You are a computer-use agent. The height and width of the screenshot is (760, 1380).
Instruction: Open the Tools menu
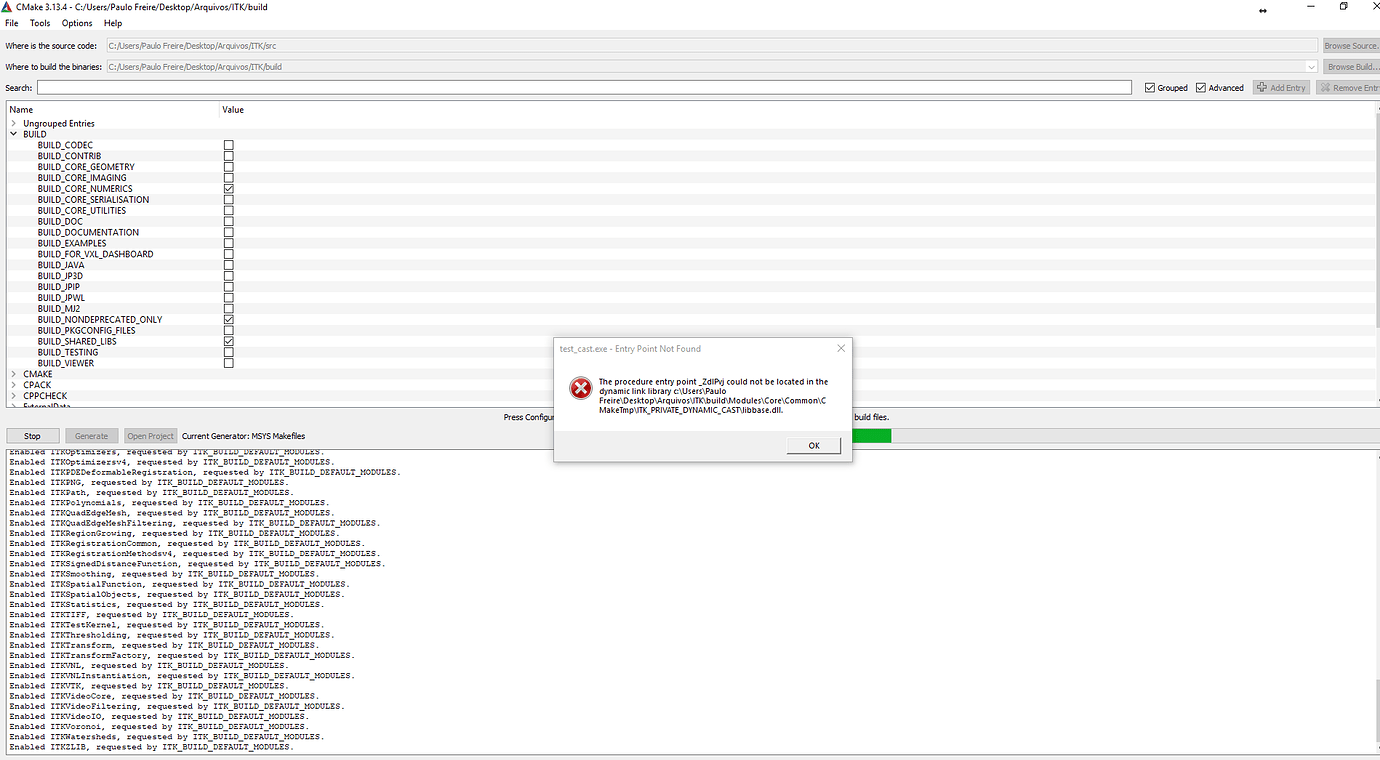tap(40, 23)
